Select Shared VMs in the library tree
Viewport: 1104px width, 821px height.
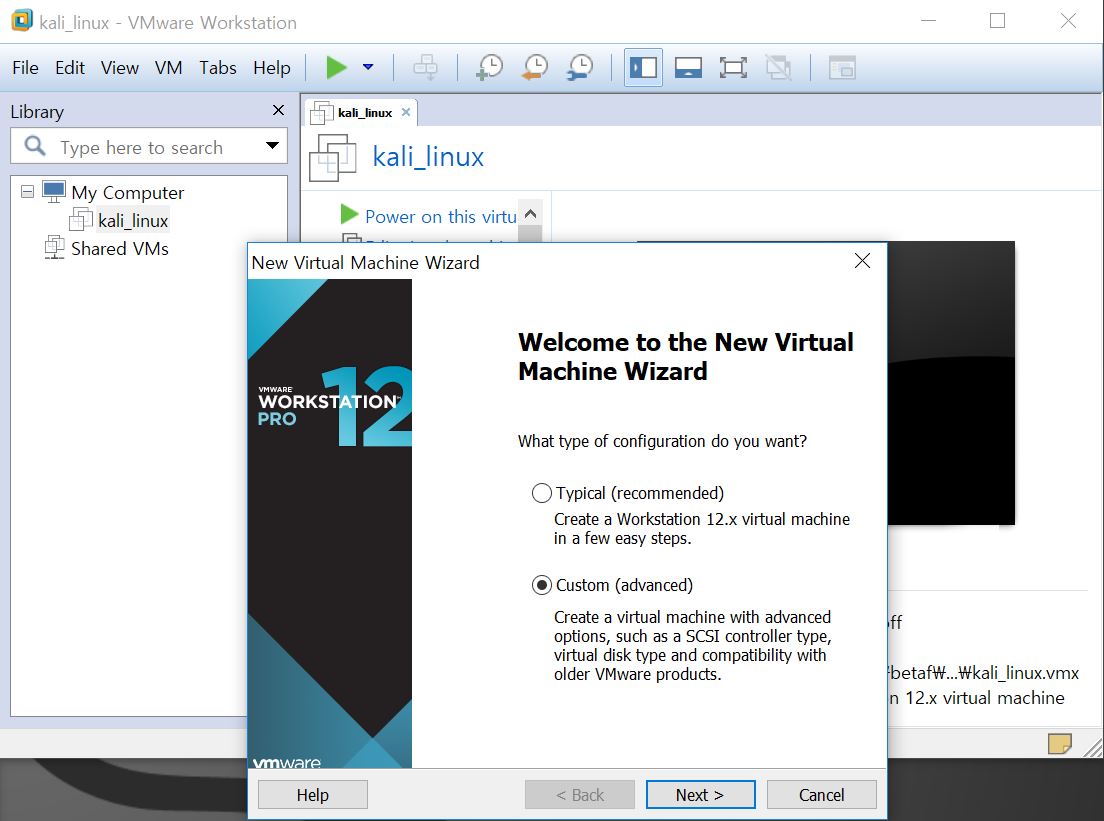pos(120,249)
